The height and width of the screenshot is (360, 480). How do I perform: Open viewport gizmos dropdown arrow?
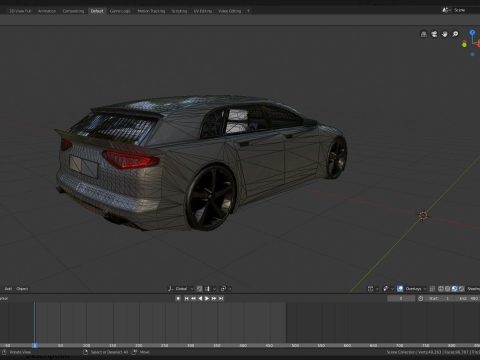392,289
